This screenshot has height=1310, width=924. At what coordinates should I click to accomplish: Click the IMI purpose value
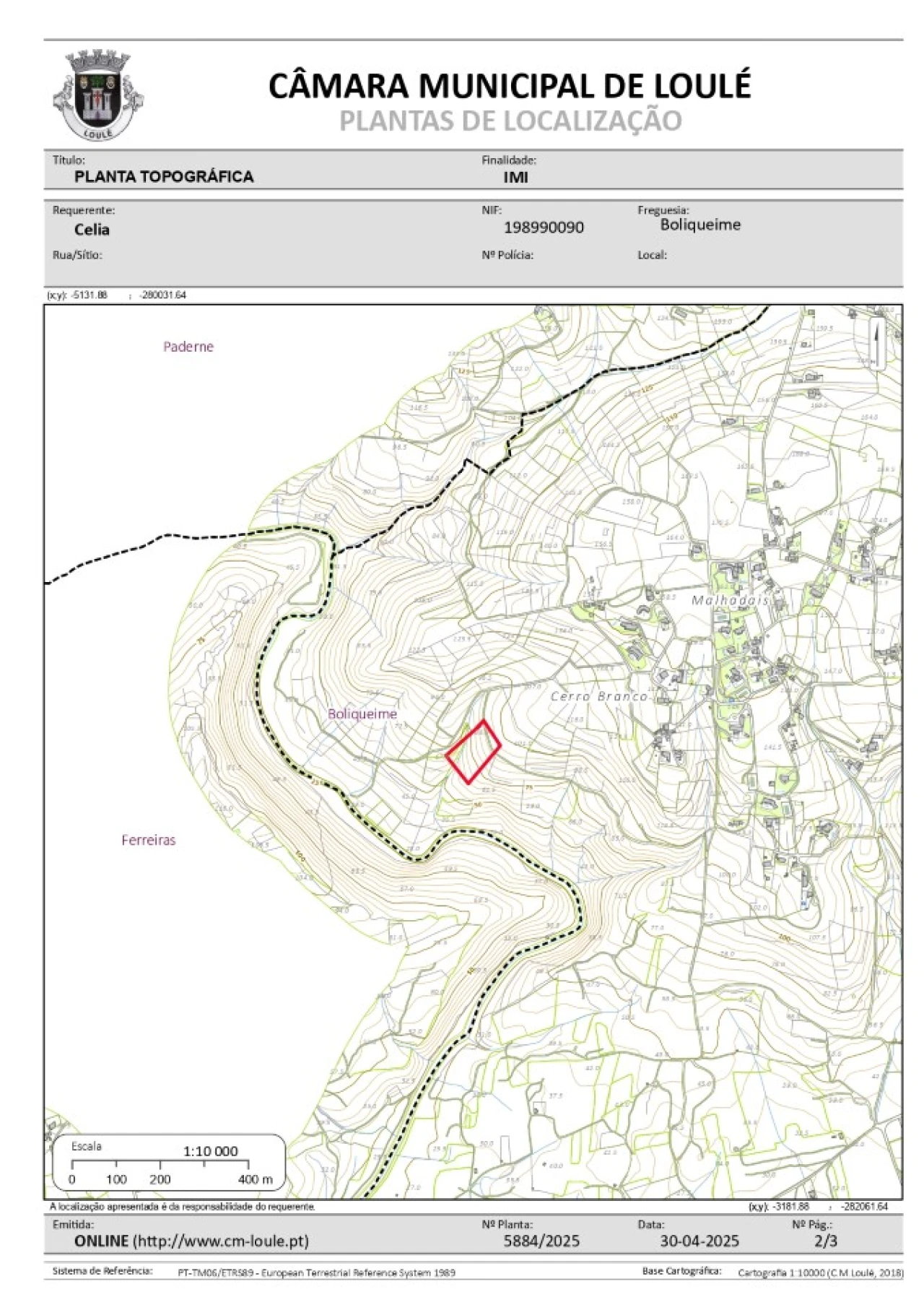(x=515, y=177)
